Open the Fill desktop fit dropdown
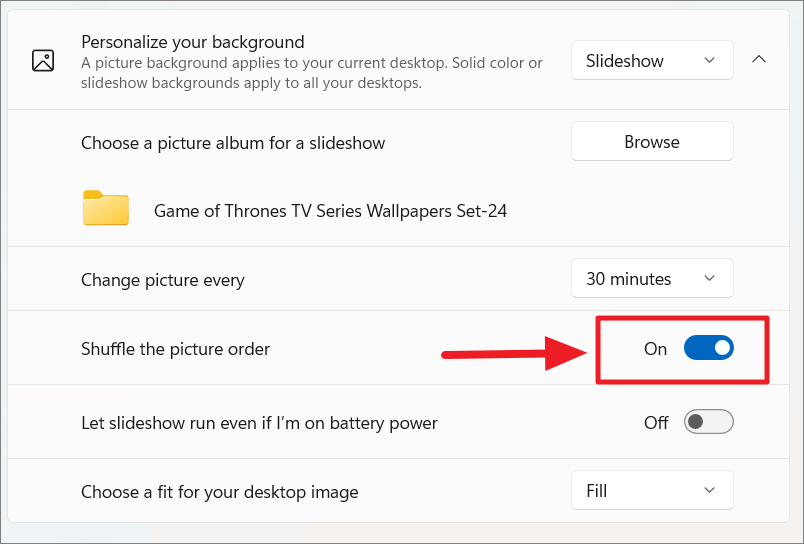Screen dimensions: 804x544 coord(652,490)
